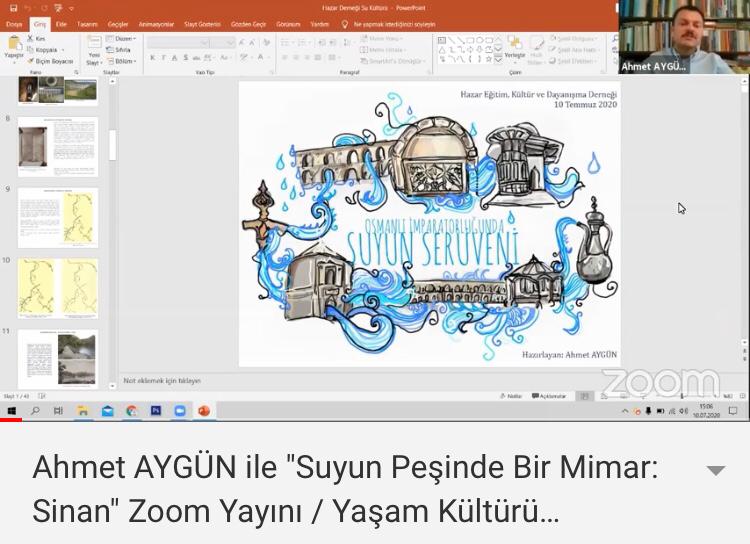Toggle bold text formatting
The height and width of the screenshot is (544, 750).
click(153, 58)
